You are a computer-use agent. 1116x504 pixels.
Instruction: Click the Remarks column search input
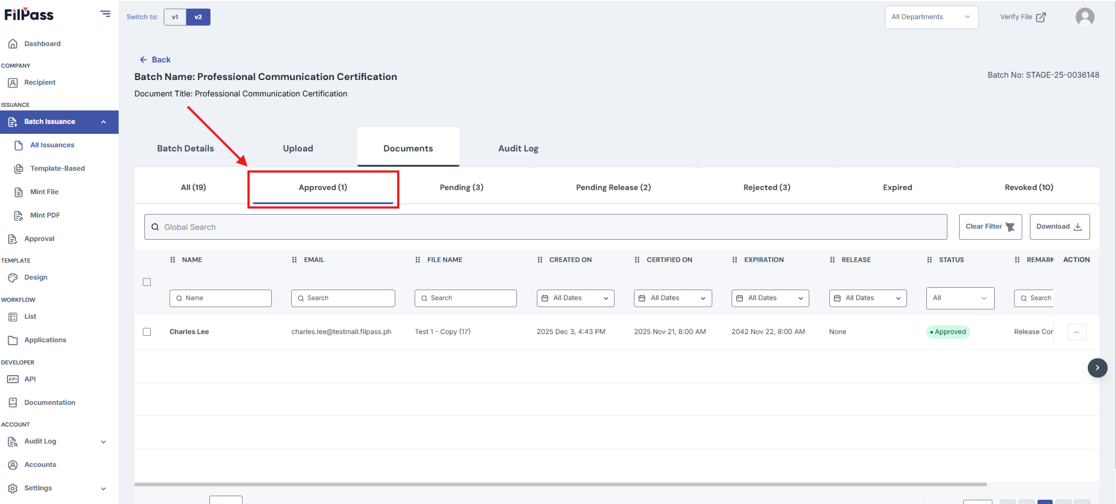[1033, 298]
